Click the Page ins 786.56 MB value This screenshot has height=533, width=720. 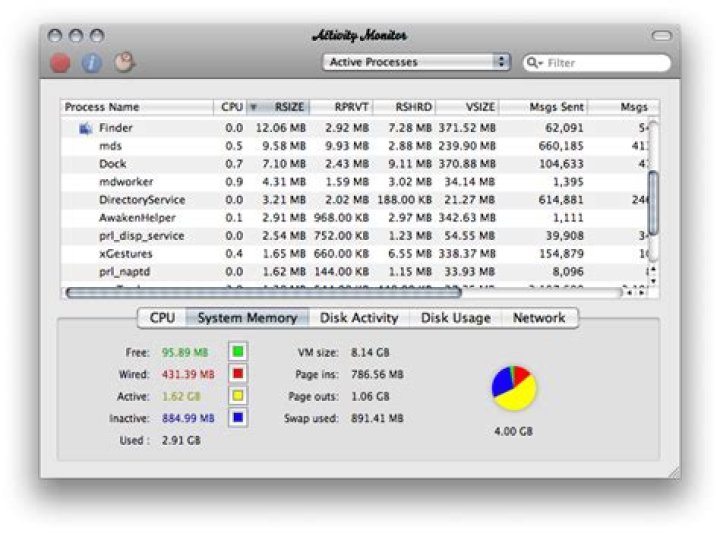coord(377,375)
